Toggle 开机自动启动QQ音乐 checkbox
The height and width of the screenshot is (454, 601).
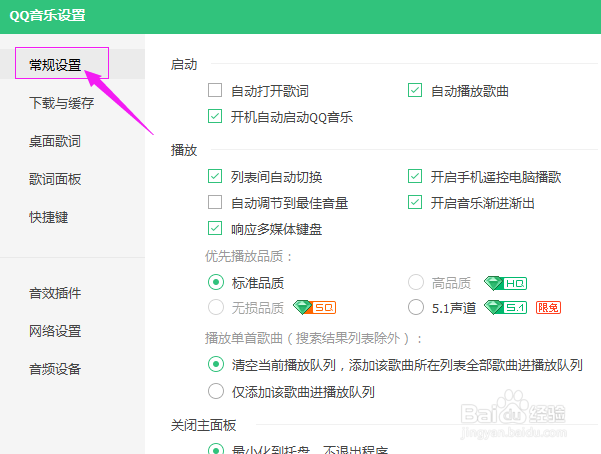click(x=215, y=116)
